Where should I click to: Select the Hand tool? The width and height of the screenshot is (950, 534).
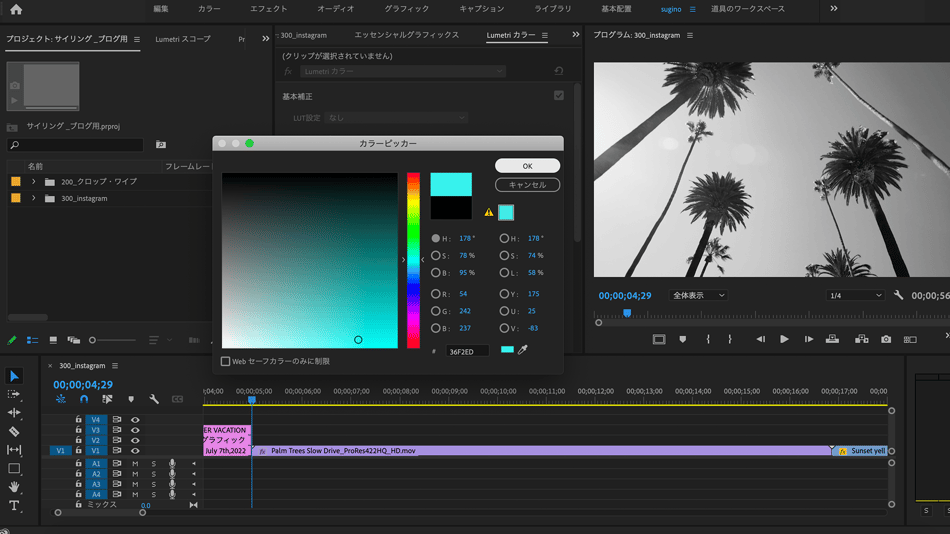(x=14, y=487)
